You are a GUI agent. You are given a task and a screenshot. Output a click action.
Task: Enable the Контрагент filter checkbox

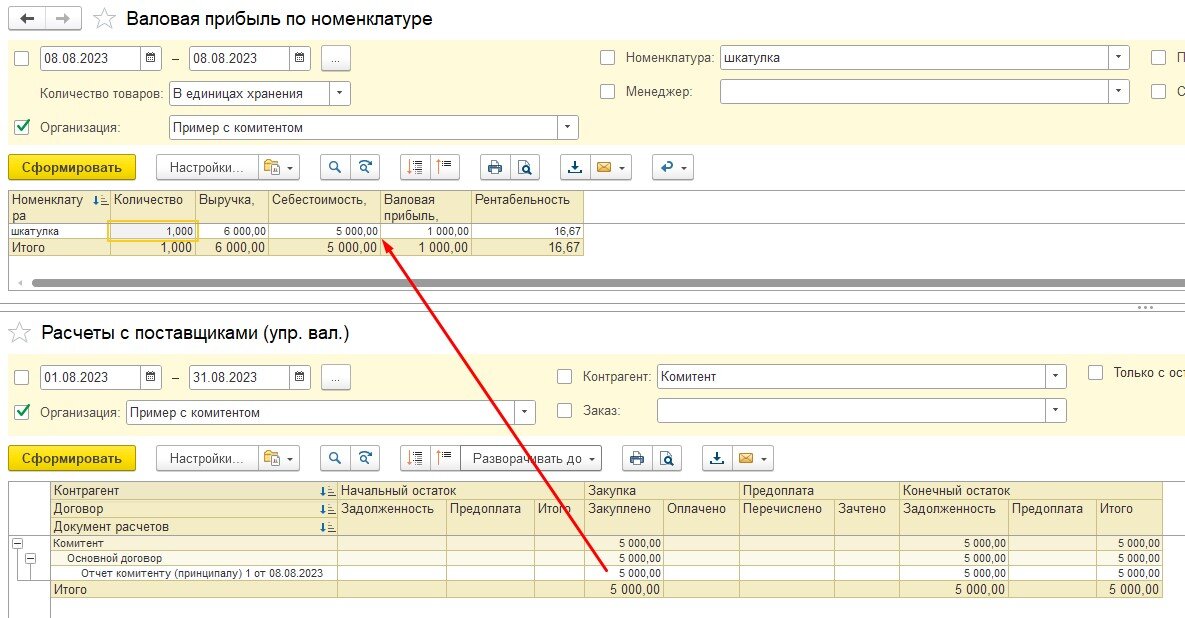pos(564,377)
